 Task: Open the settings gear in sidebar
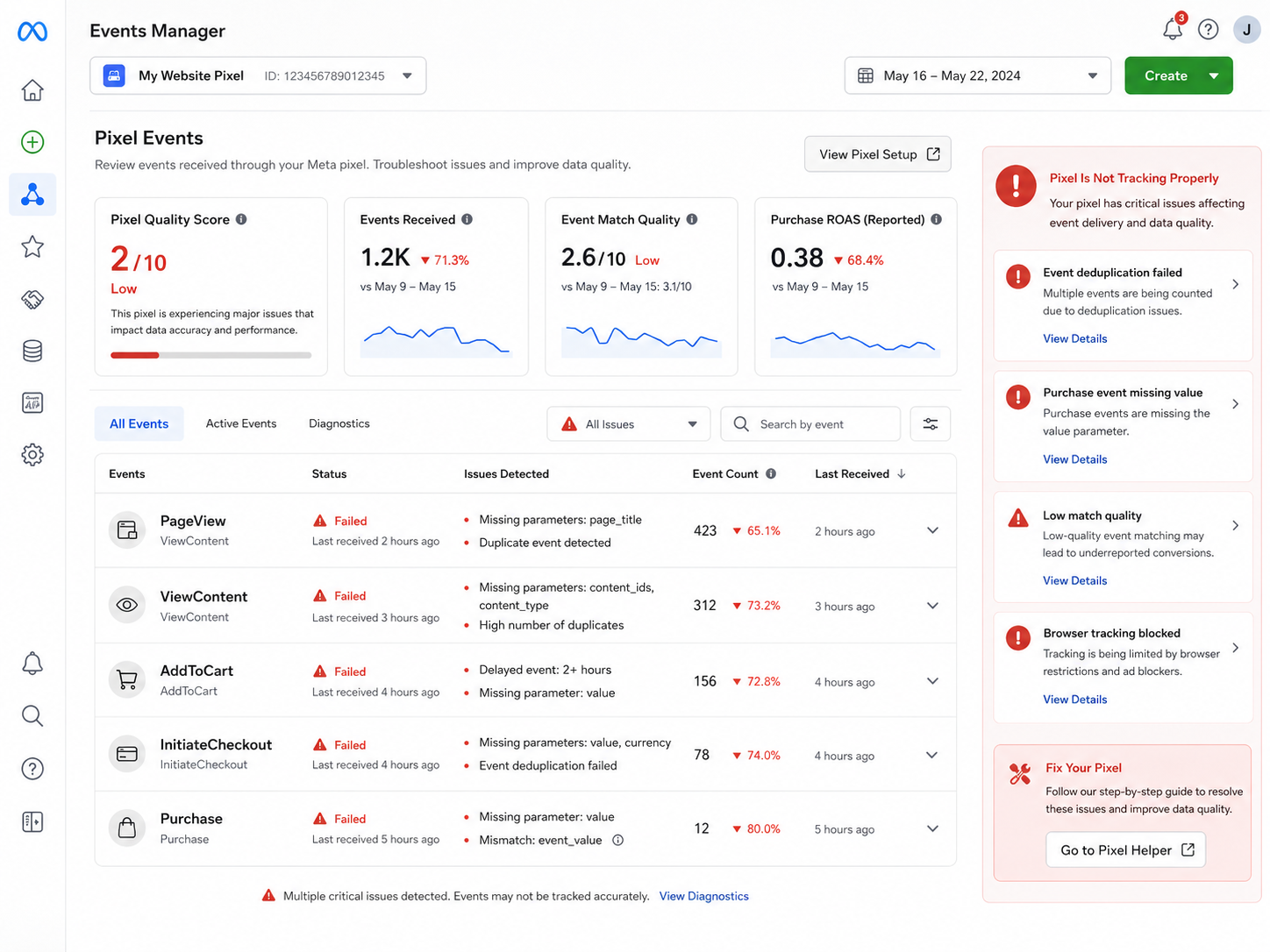pyautogui.click(x=32, y=454)
